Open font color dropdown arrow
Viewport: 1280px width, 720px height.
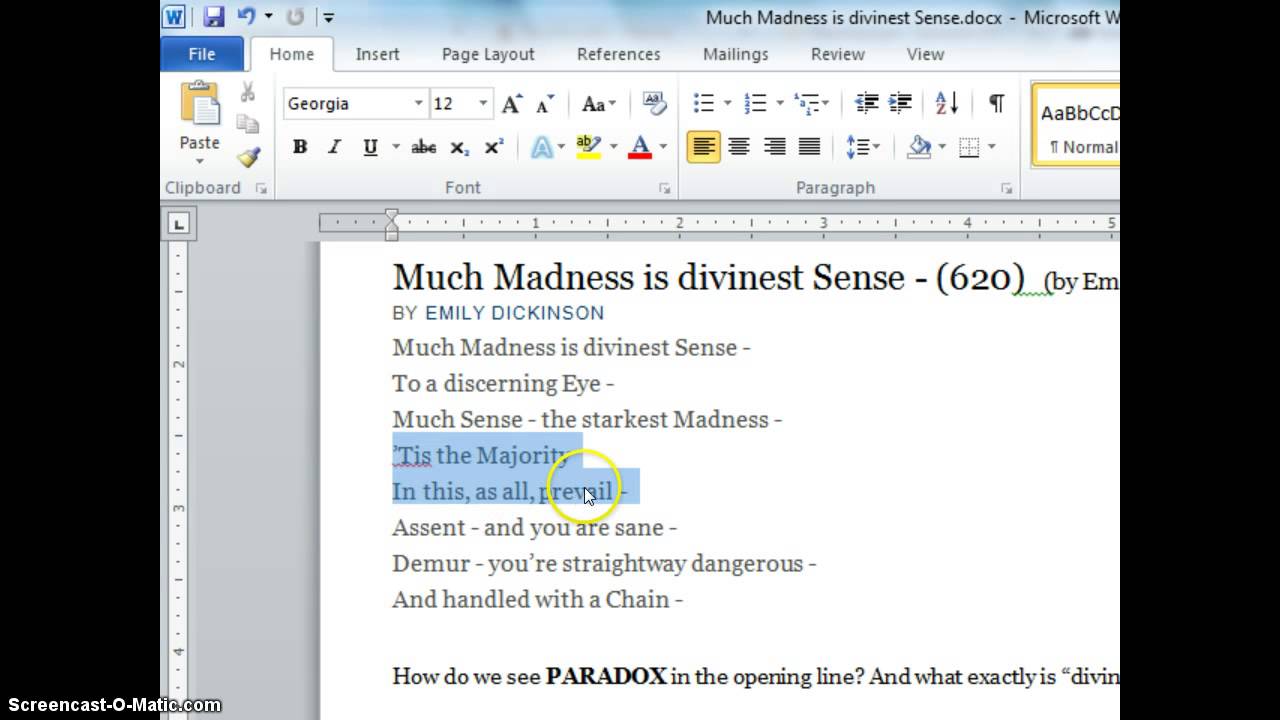[x=663, y=147]
